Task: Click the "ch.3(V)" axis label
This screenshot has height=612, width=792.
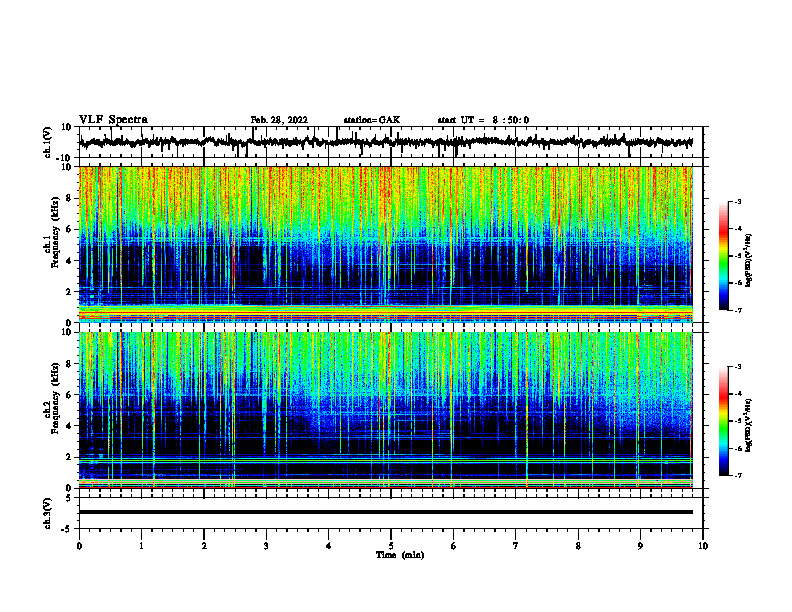Action: (48, 514)
